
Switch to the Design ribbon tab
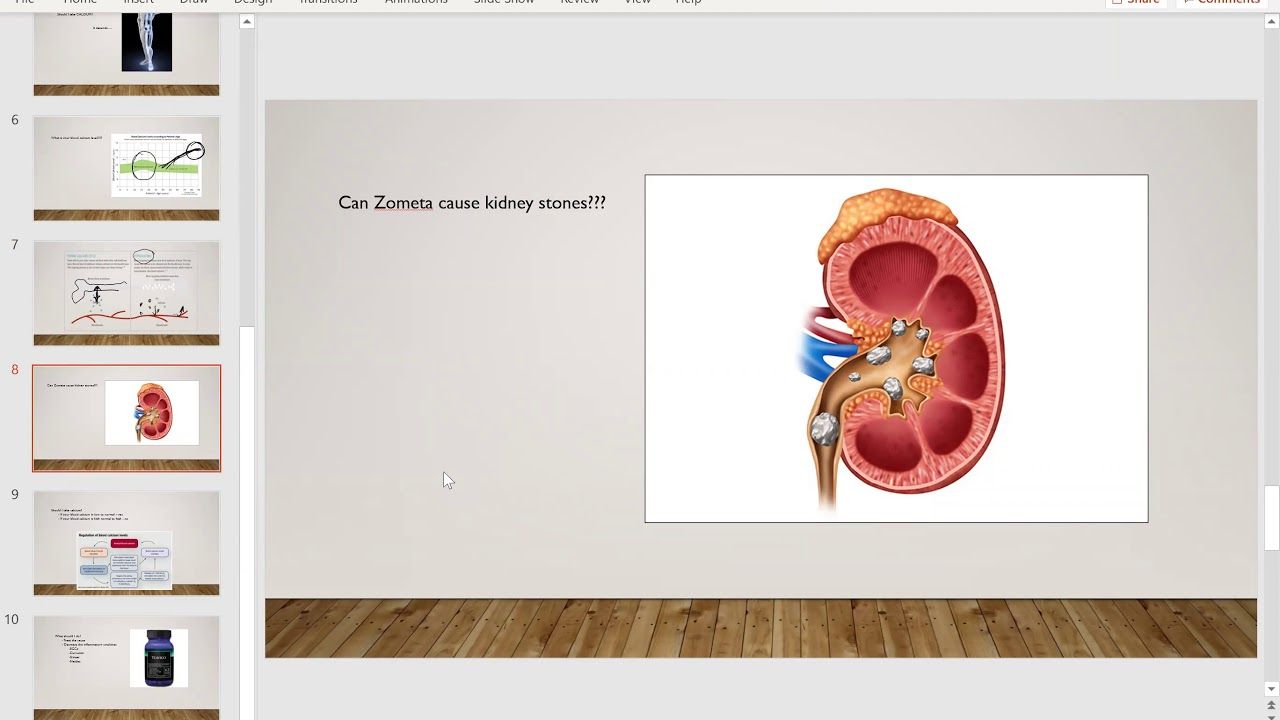252,2
